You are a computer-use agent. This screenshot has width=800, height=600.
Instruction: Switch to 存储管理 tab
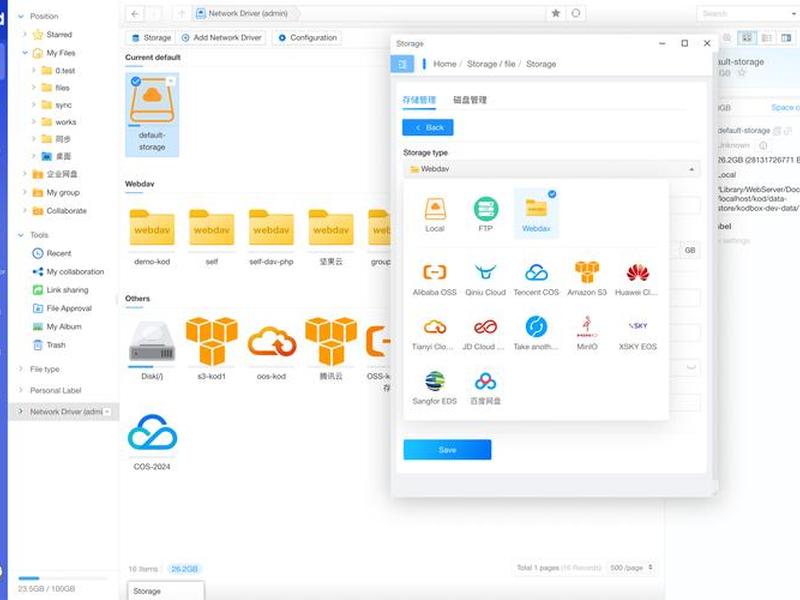[419, 100]
